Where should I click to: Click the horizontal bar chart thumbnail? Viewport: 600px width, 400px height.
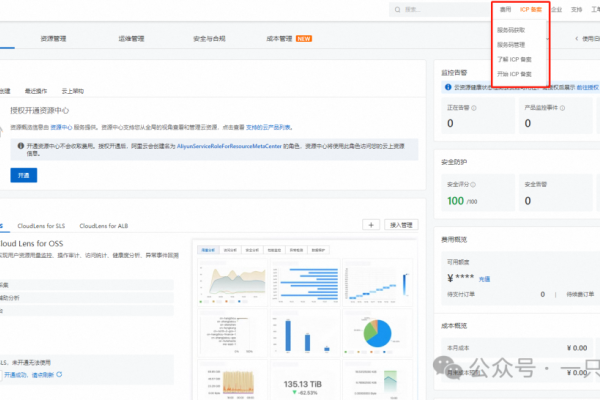click(305, 282)
